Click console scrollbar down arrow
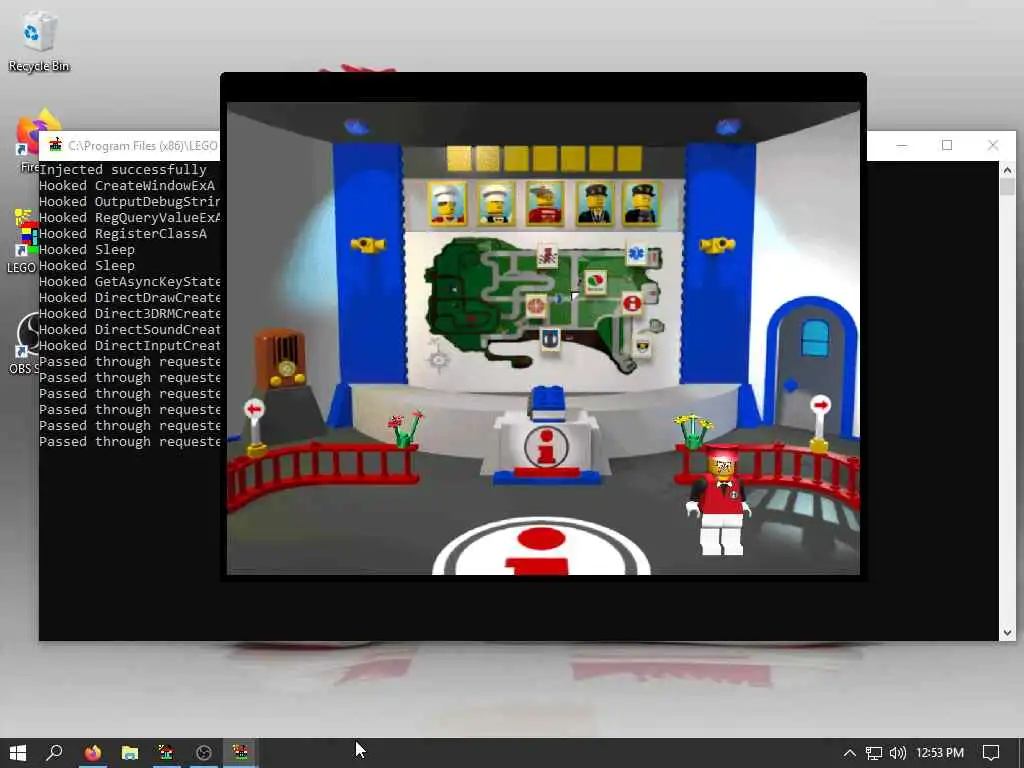This screenshot has height=768, width=1024. click(1007, 632)
